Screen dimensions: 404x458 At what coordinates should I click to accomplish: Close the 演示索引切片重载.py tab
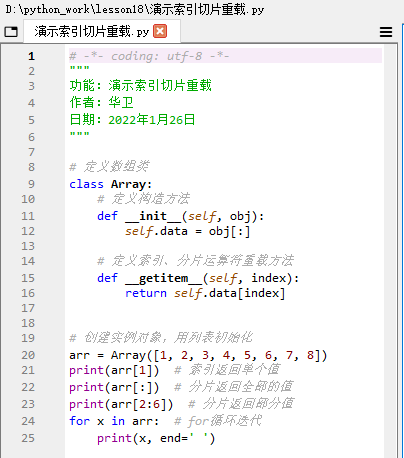point(160,31)
